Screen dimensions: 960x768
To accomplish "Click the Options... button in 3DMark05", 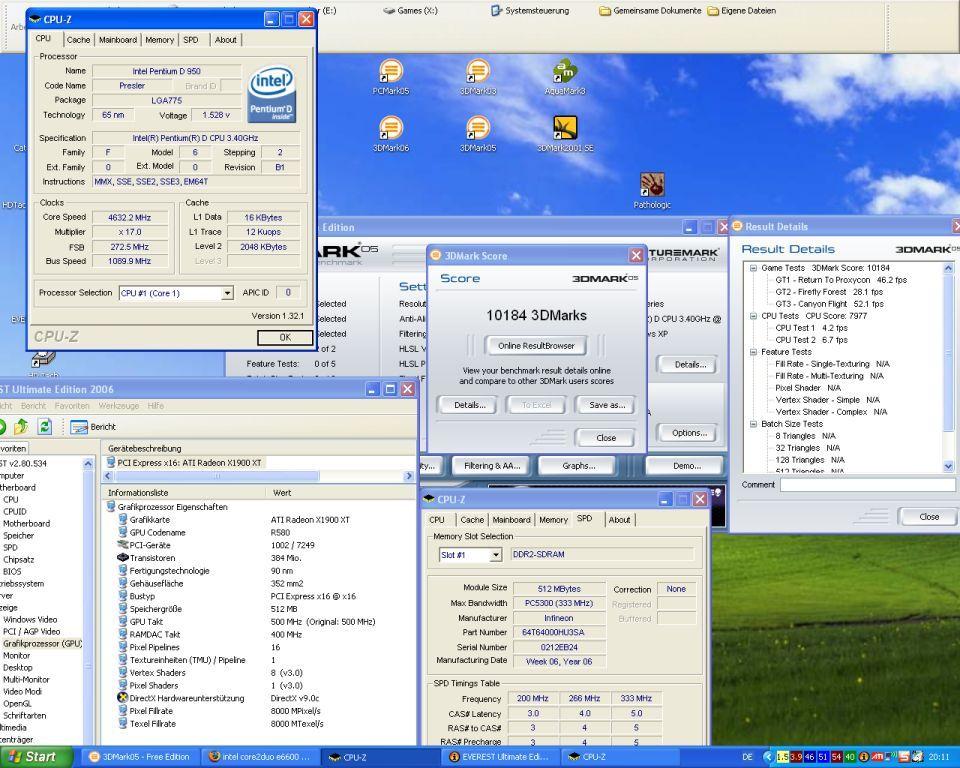I will [689, 433].
